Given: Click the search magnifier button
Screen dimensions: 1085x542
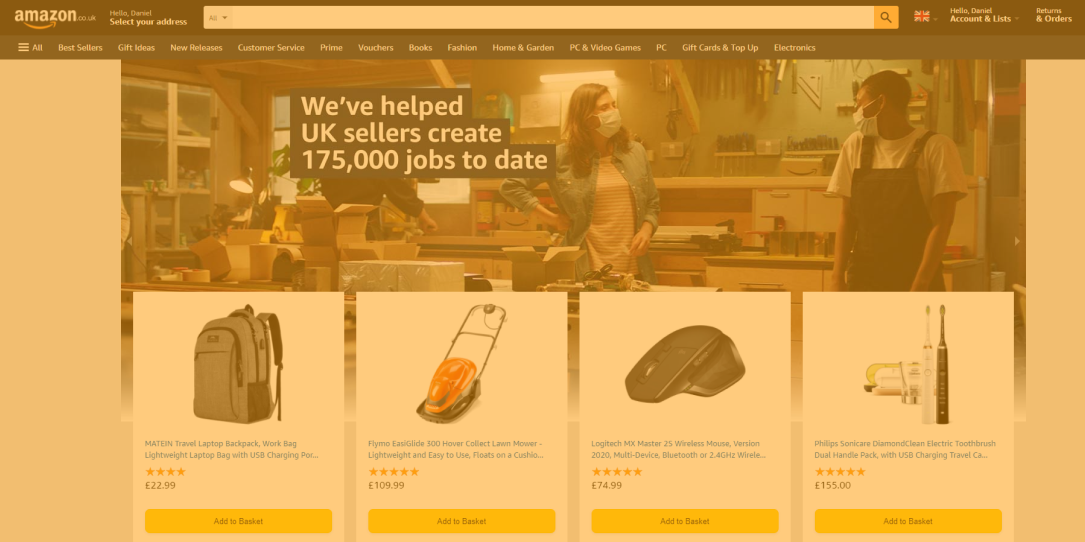Looking at the screenshot, I should point(886,17).
